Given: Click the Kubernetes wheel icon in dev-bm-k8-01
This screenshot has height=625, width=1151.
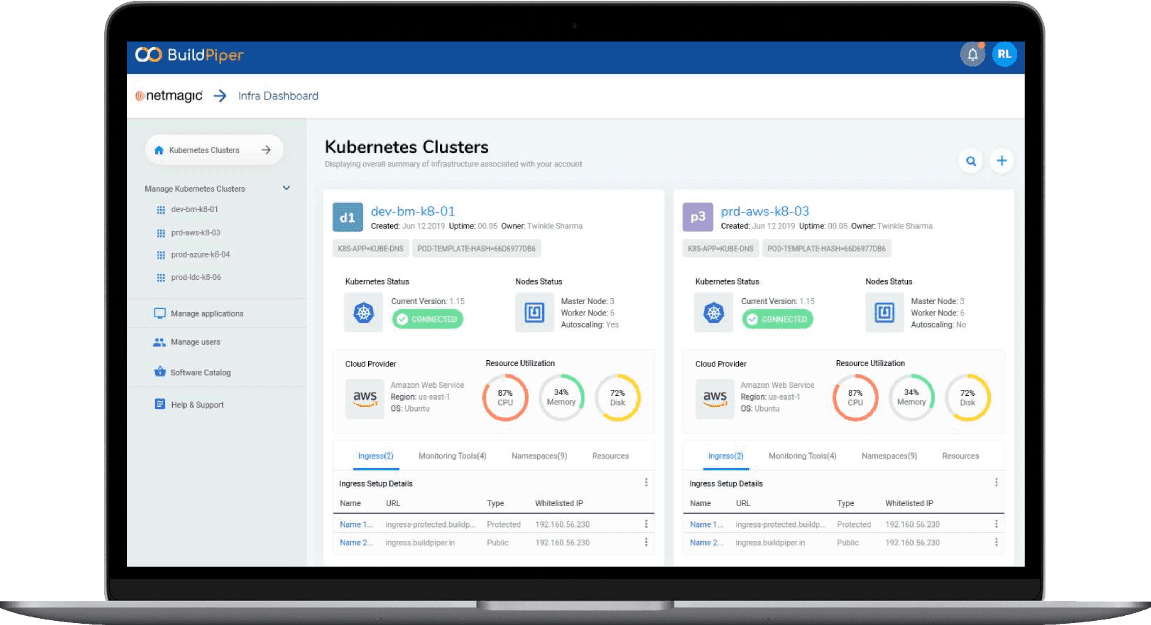Looking at the screenshot, I should point(362,312).
